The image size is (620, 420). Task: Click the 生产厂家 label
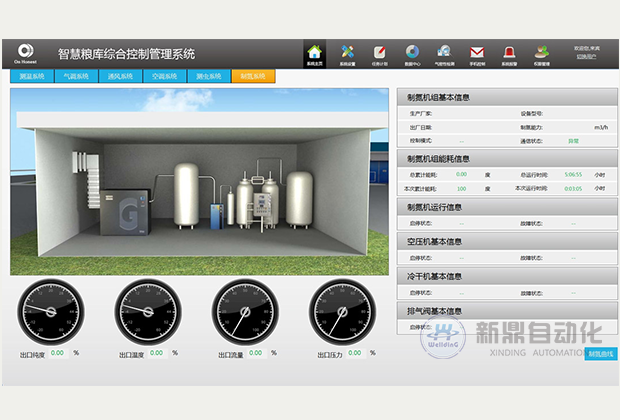click(421, 114)
